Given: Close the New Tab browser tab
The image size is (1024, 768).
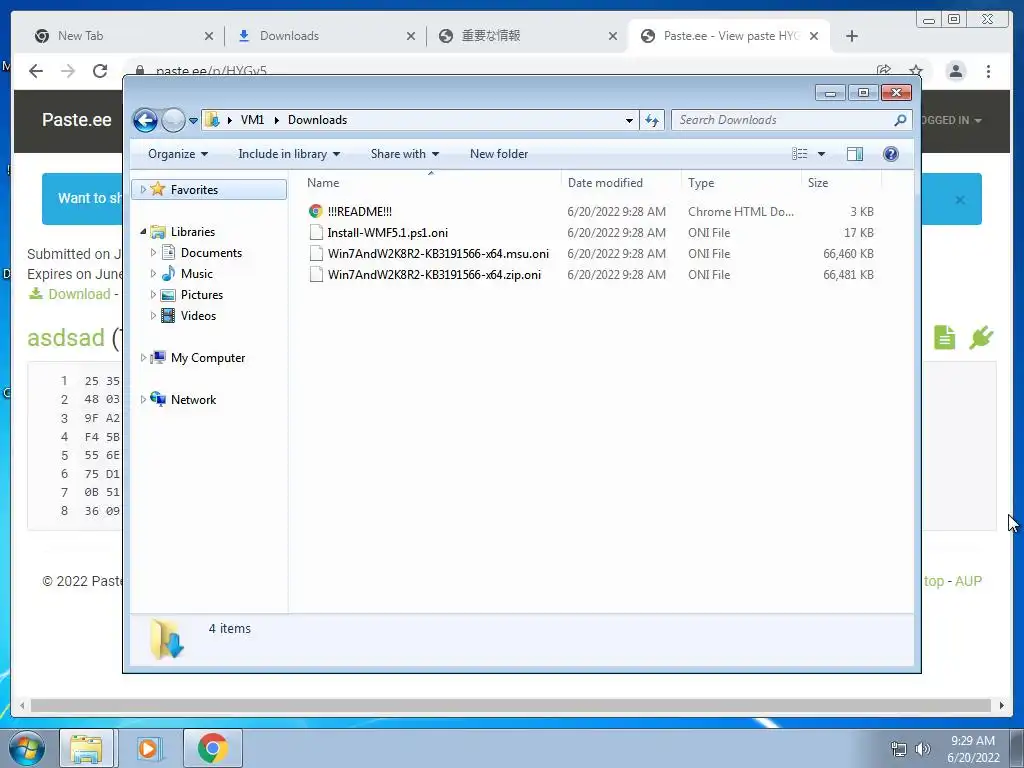Looking at the screenshot, I should 209,36.
